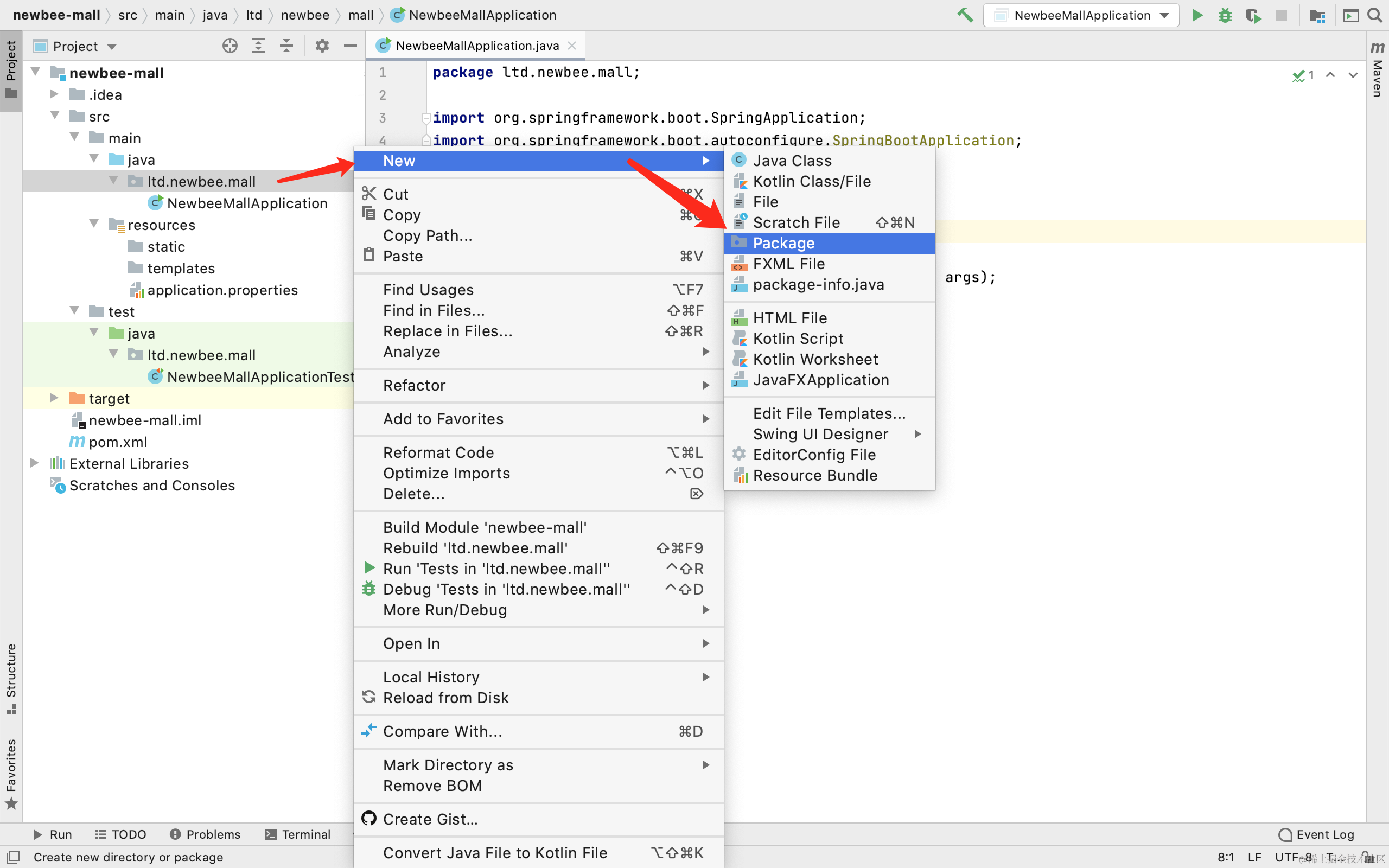Open the Search Everywhere magnifier icon
The image size is (1389, 868).
tap(1375, 15)
